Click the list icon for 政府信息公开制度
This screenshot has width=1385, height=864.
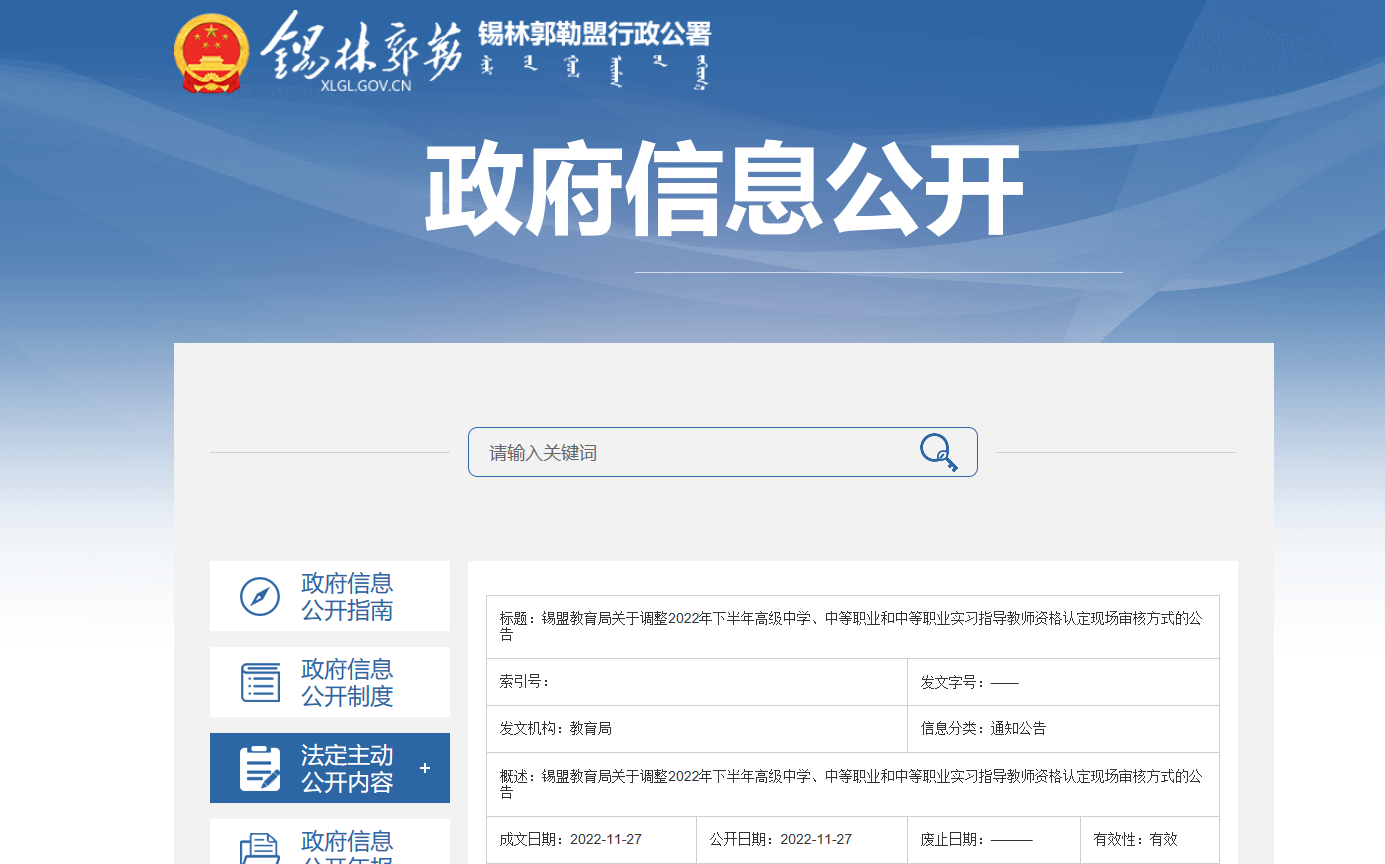260,683
